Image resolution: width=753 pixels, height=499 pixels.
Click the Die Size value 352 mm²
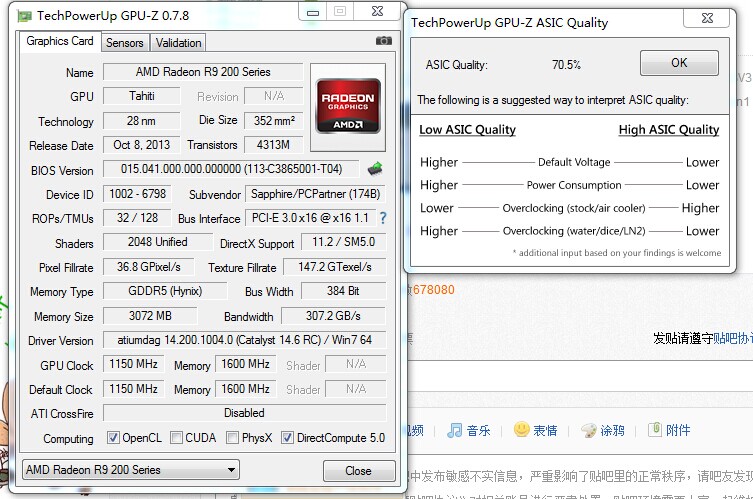(274, 121)
